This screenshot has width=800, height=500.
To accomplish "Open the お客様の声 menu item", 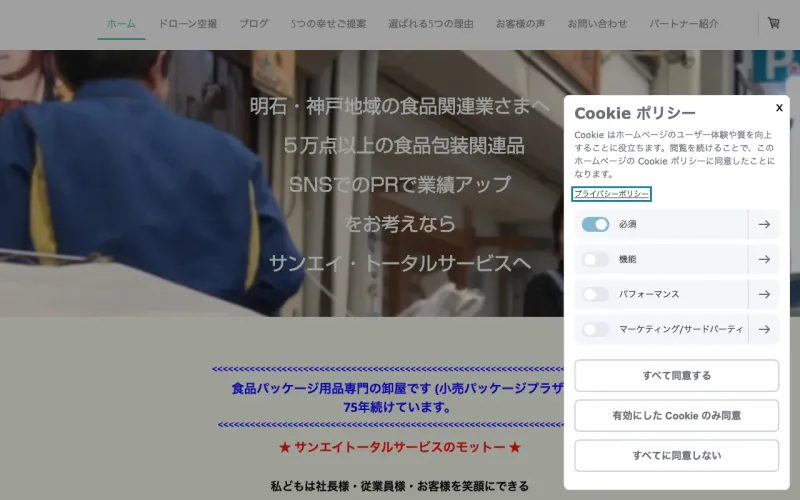I will [520, 23].
